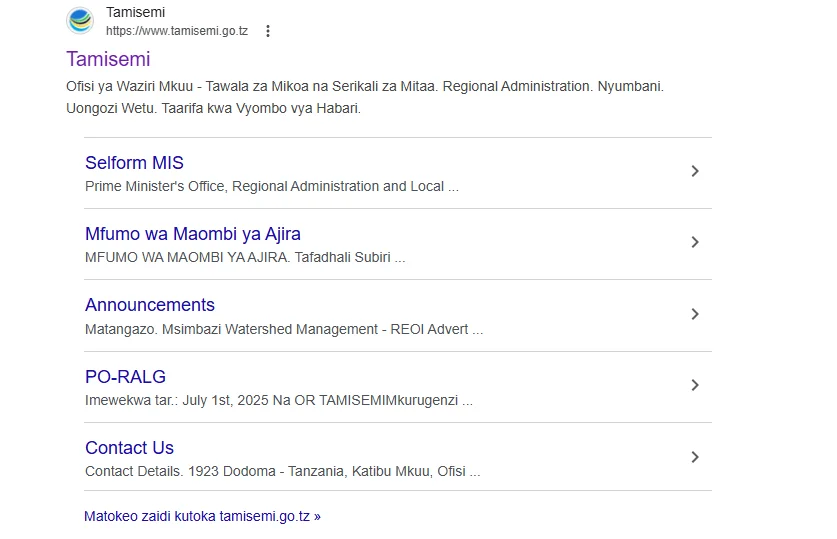Open the Selform MIS sitelink
837x539 pixels.
coord(134,163)
